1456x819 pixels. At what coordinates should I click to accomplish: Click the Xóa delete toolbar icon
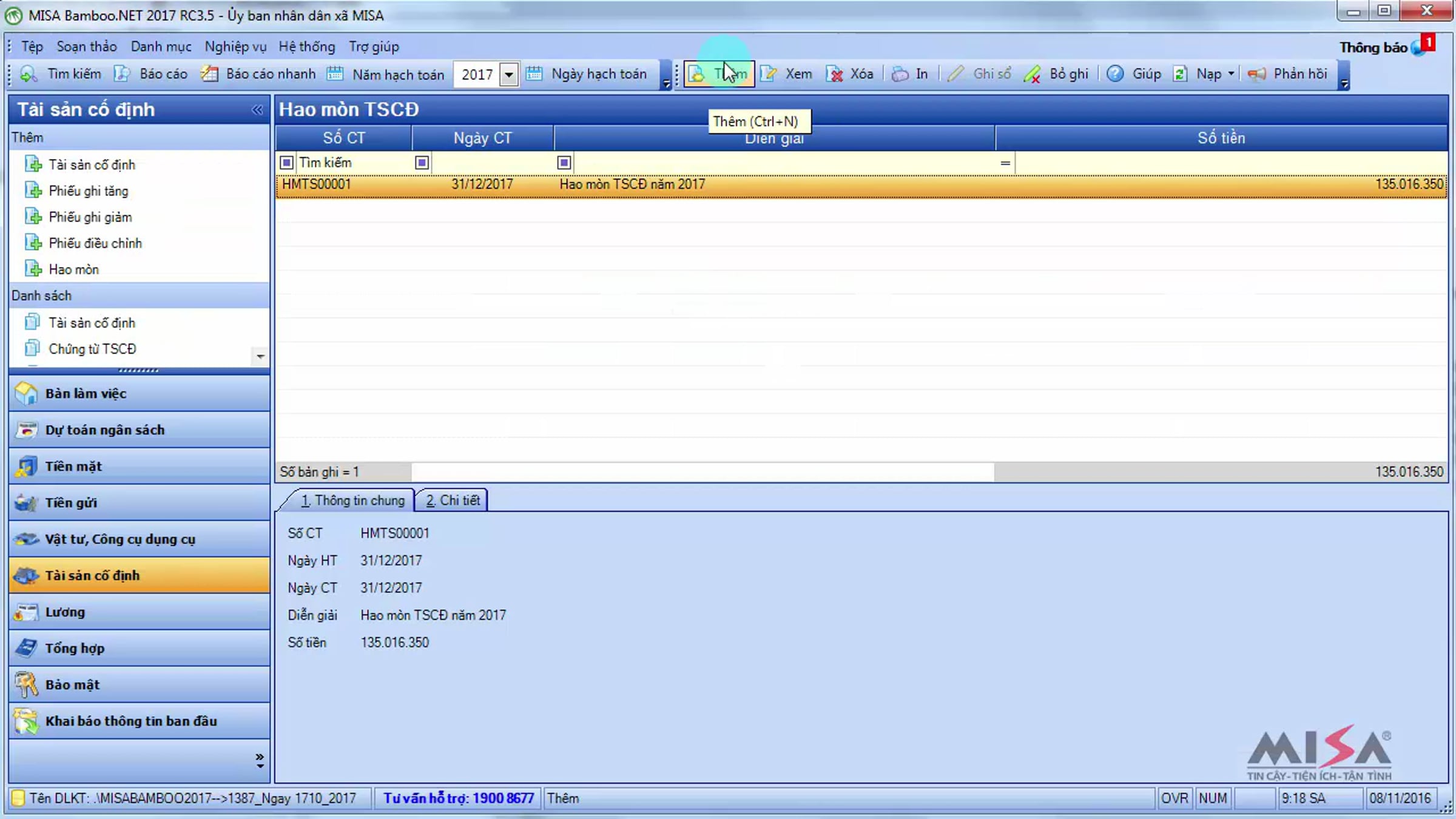pos(835,74)
